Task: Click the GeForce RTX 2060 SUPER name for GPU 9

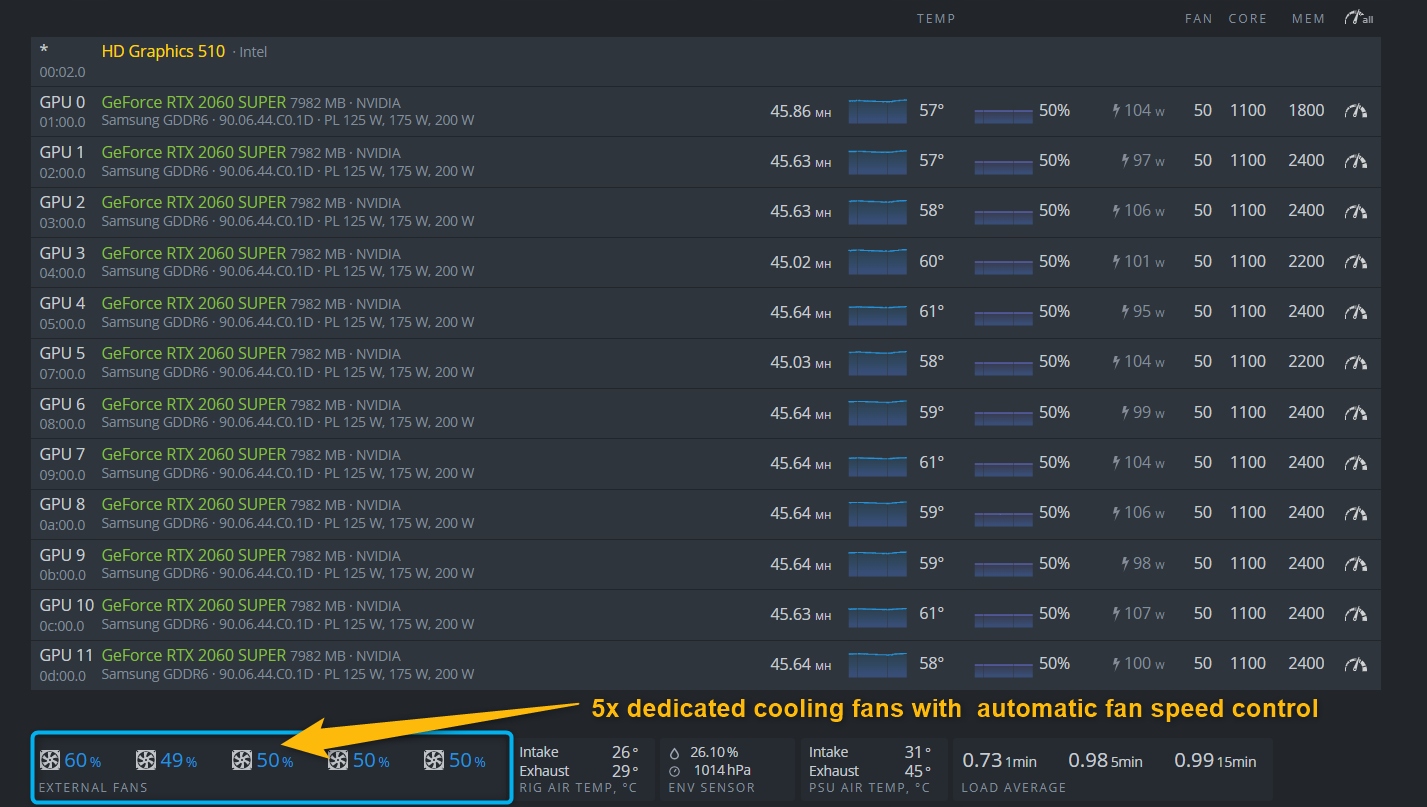Action: click(194, 555)
